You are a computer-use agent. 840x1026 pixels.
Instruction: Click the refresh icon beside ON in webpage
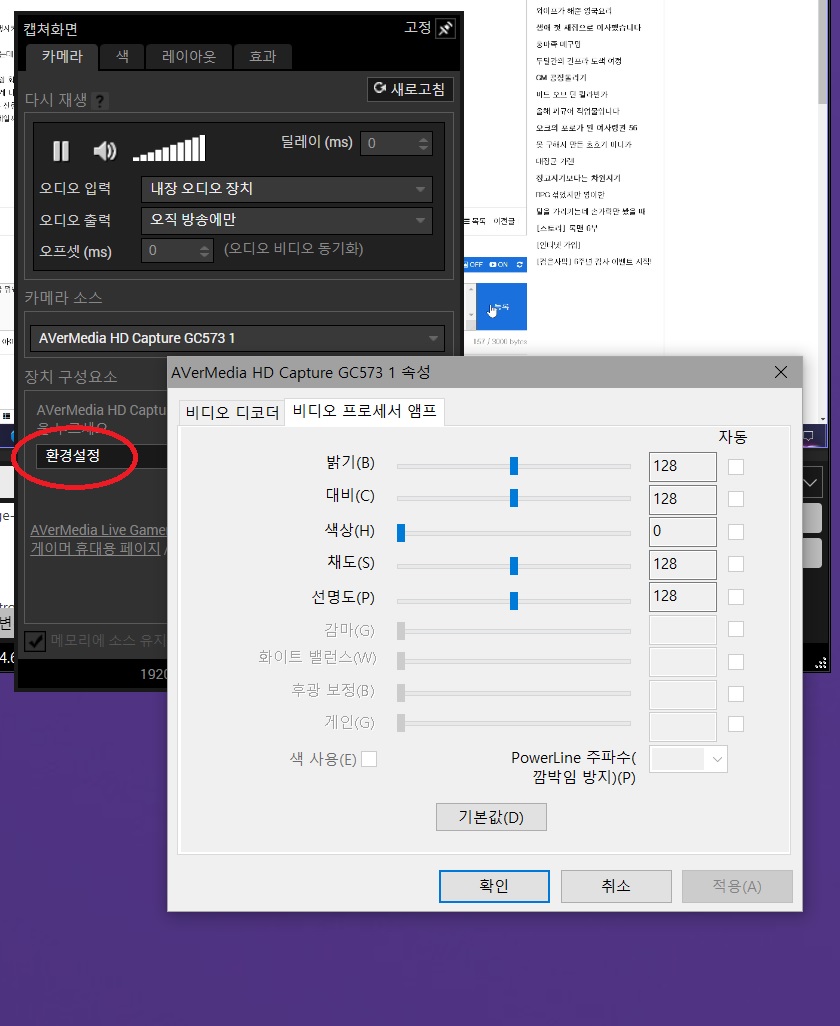tap(519, 264)
